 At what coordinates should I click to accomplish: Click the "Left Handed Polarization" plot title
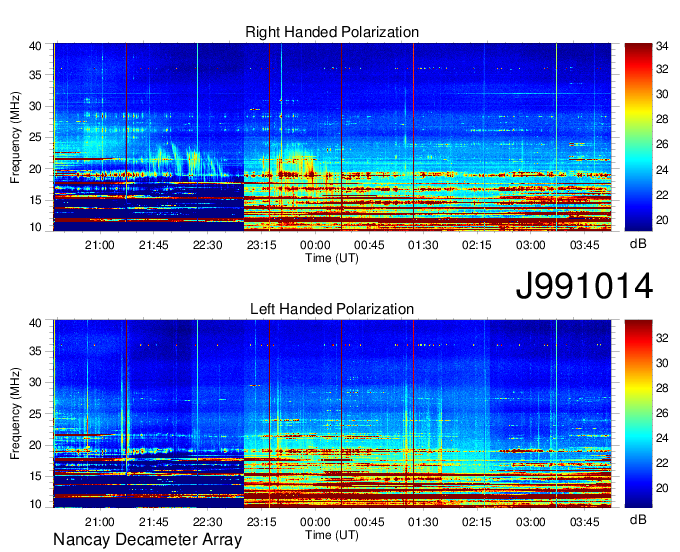coord(332,309)
